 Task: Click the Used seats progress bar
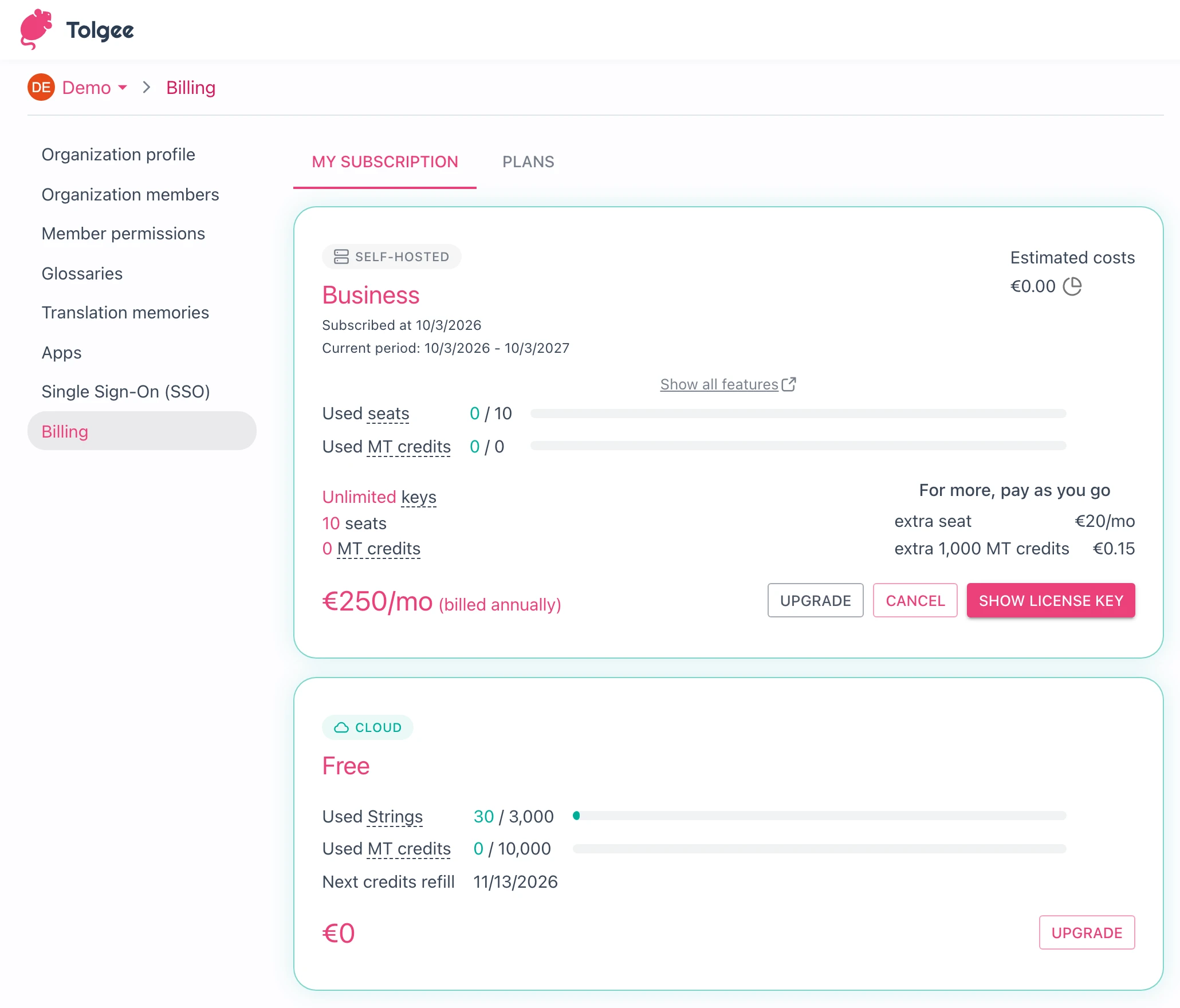[x=798, y=414]
